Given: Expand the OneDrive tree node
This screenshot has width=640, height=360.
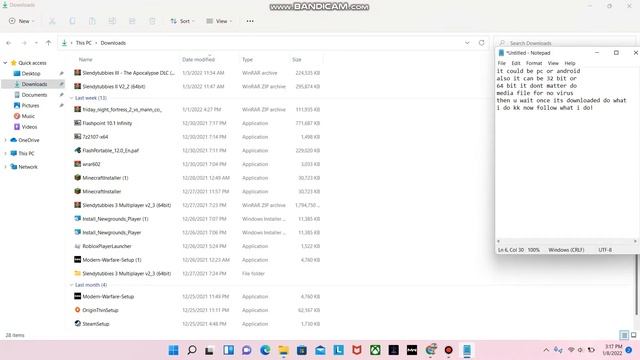Looking at the screenshot, I should [5, 140].
